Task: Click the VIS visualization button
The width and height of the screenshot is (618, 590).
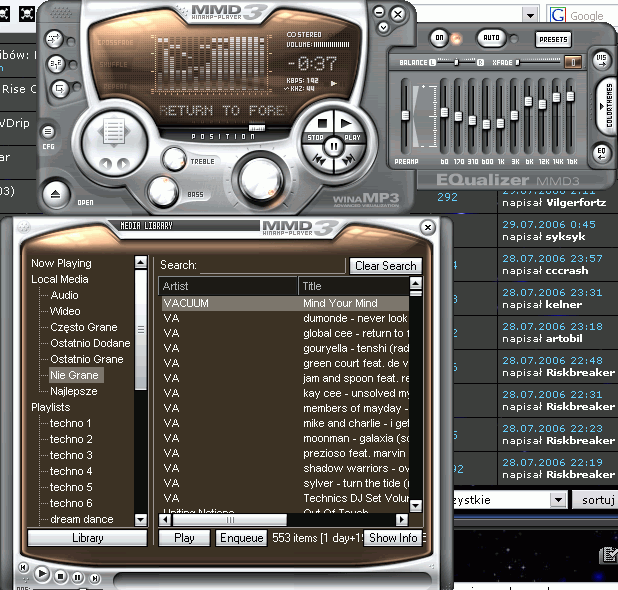Action: click(x=601, y=59)
